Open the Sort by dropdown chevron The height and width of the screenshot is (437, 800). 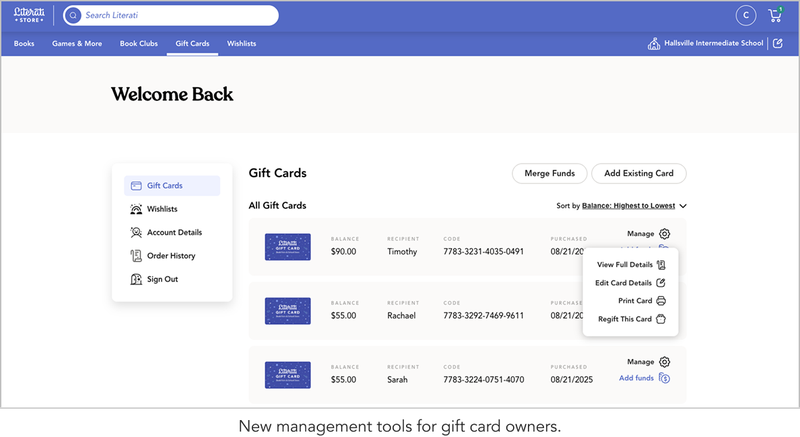click(683, 206)
